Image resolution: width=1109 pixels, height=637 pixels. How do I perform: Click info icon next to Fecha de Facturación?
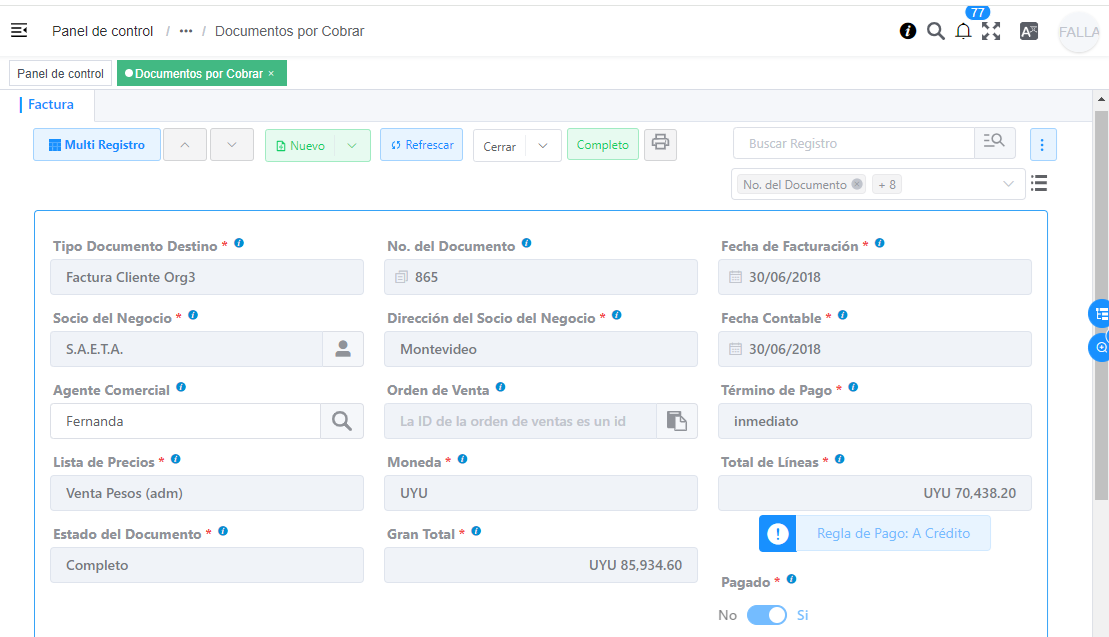[x=879, y=243]
